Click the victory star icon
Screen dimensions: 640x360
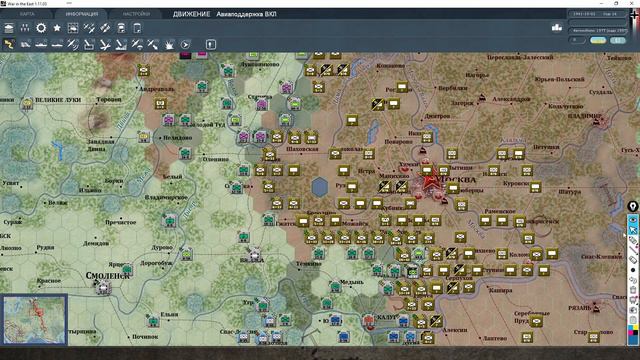click(57, 28)
